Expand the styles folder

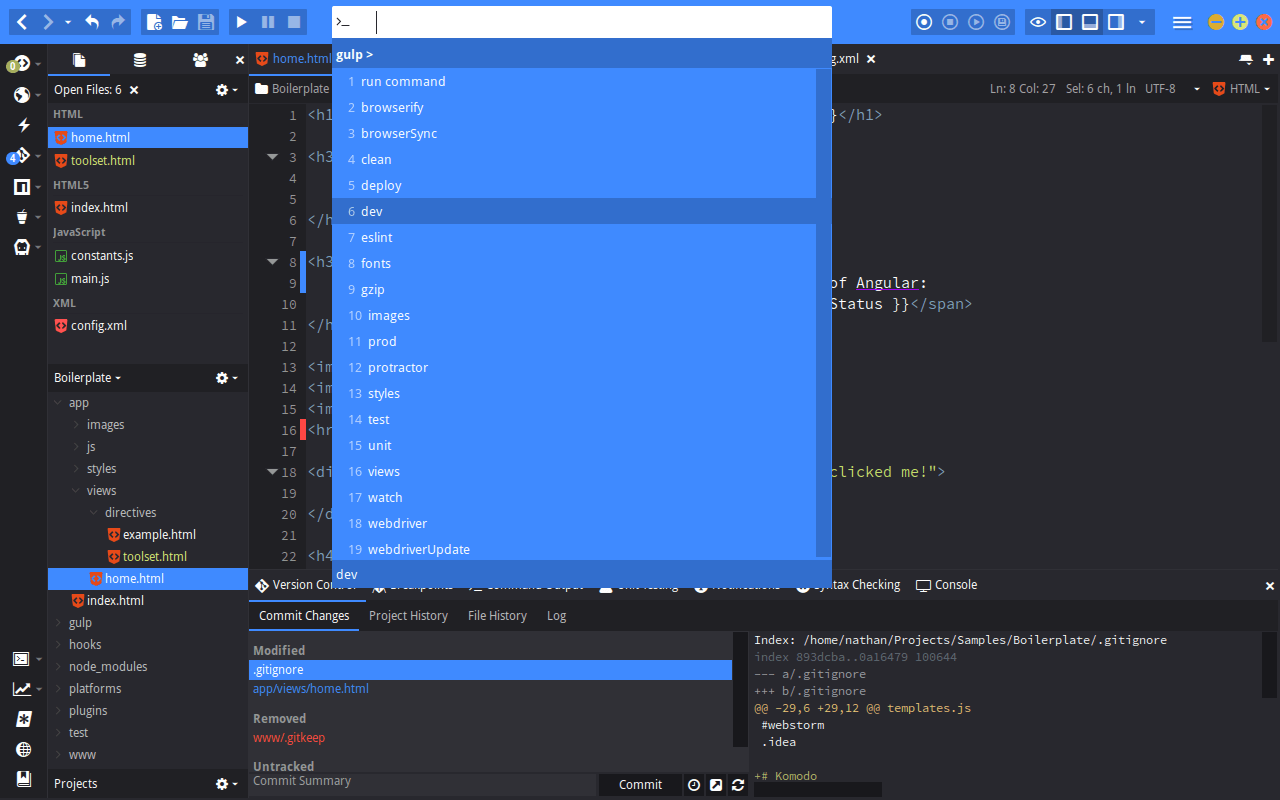pos(76,469)
